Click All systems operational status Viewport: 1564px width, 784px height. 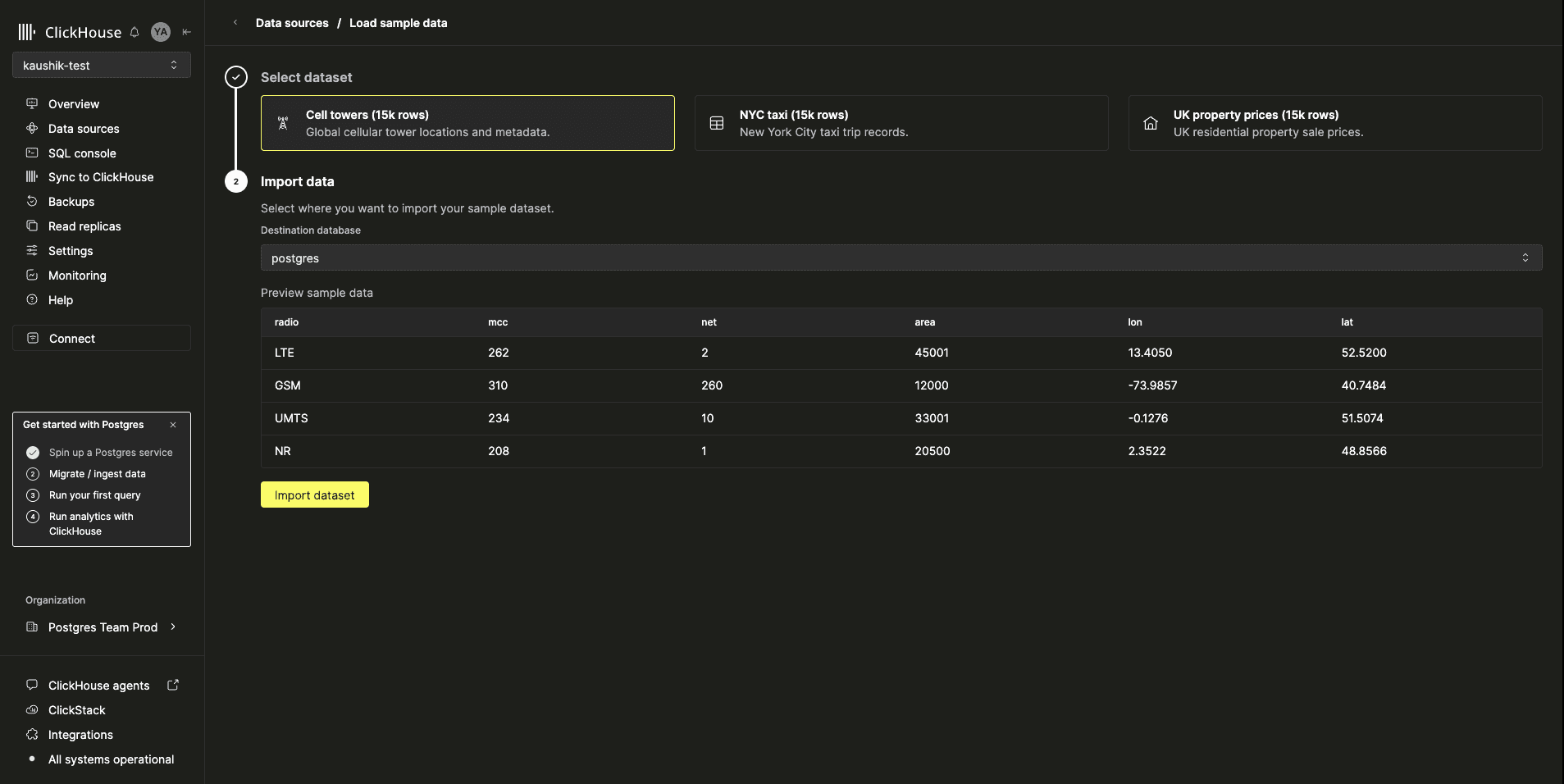[112, 759]
